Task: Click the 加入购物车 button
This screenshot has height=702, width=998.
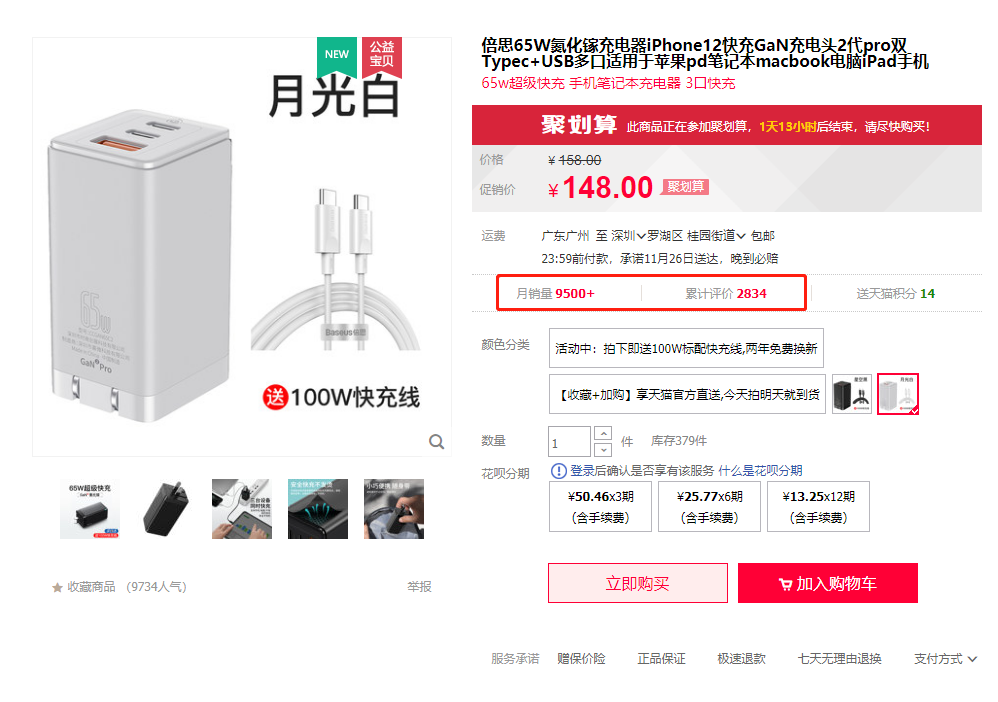Action: point(827,583)
